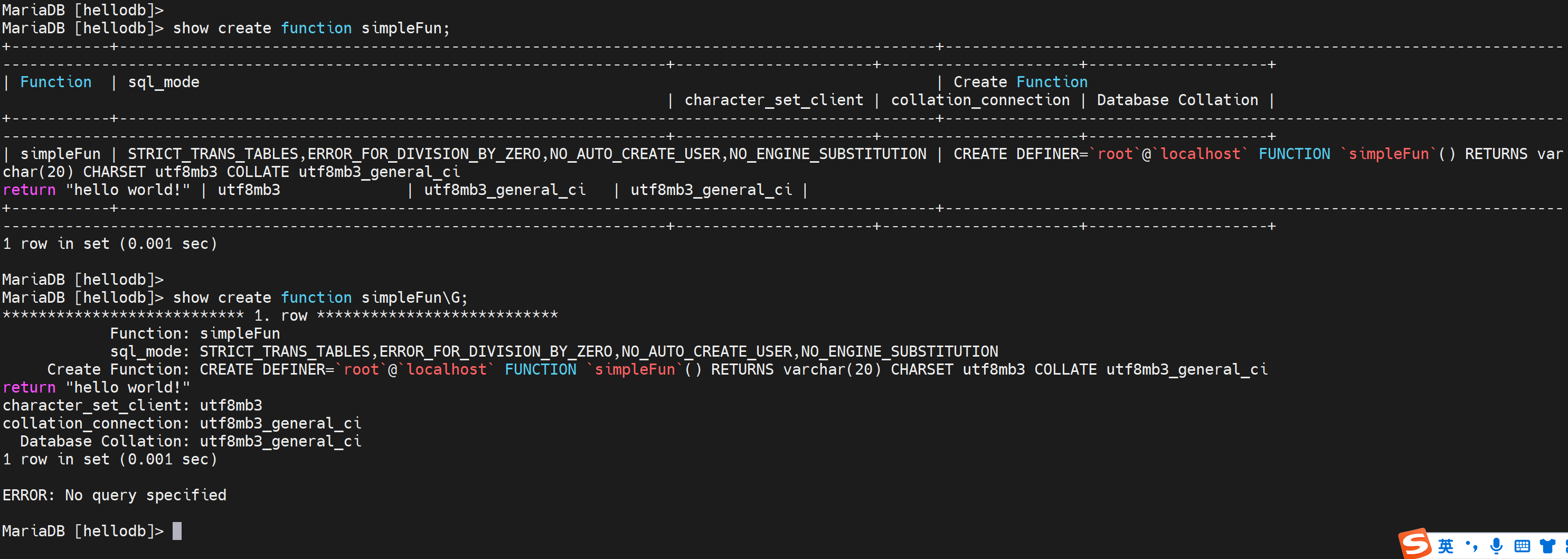
Task: Click the Sogou input method logo
Action: [1414, 543]
